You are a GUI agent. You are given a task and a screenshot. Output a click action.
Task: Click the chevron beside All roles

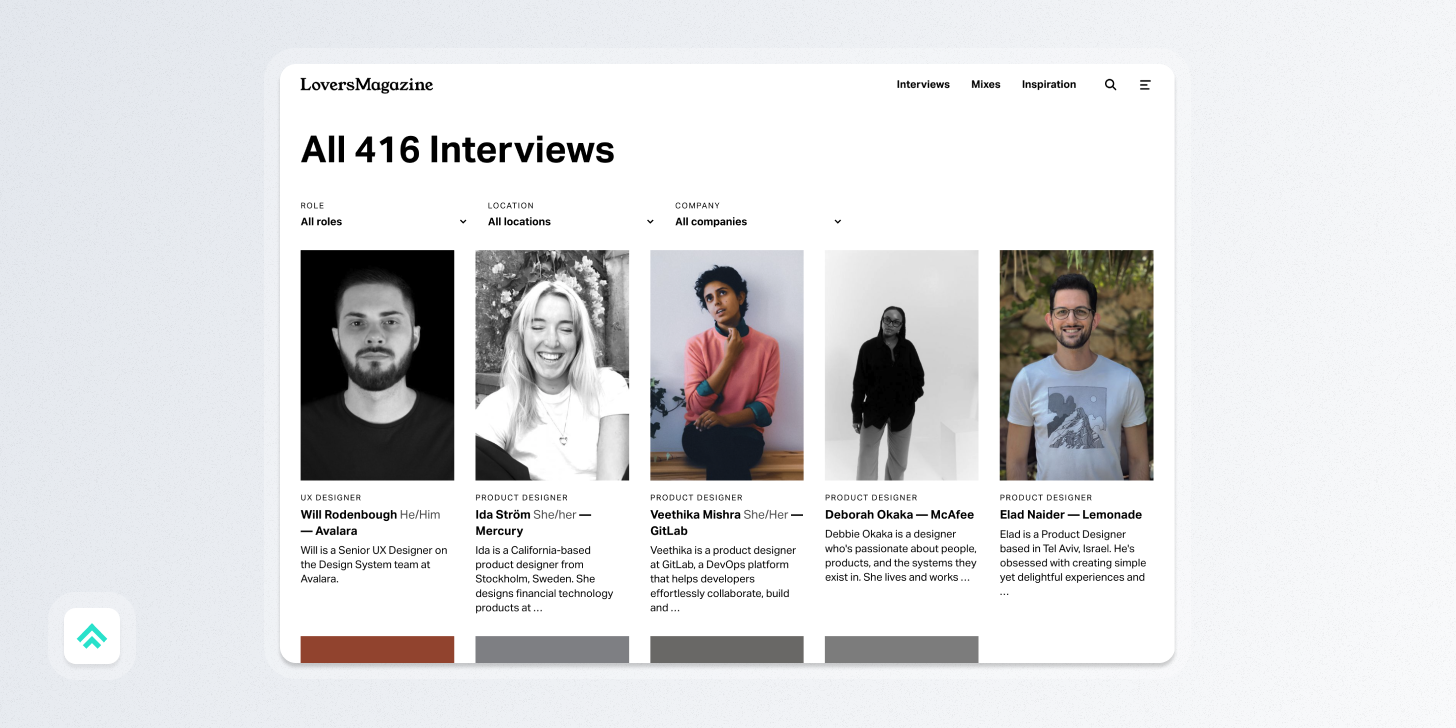point(463,222)
